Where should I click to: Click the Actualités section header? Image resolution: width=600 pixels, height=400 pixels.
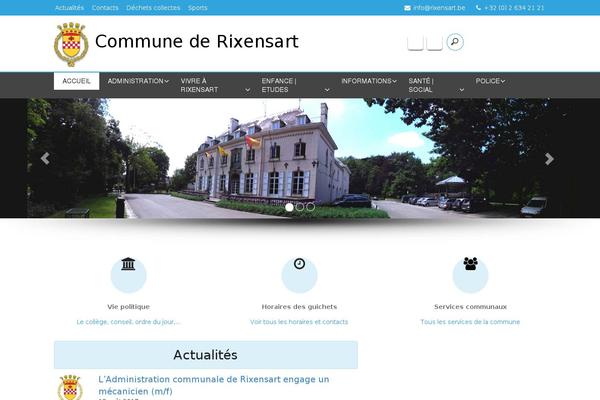206,355
